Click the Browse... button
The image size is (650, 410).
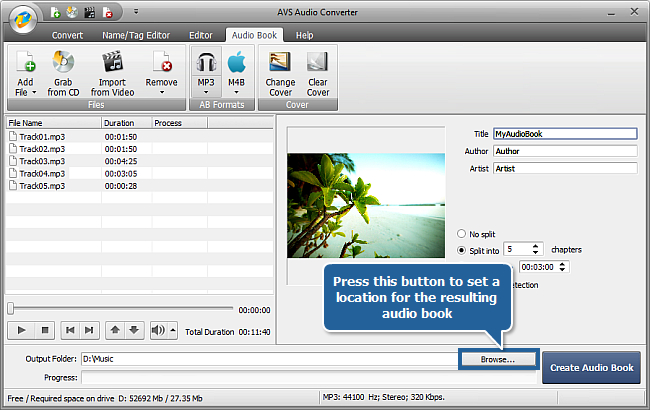point(498,359)
